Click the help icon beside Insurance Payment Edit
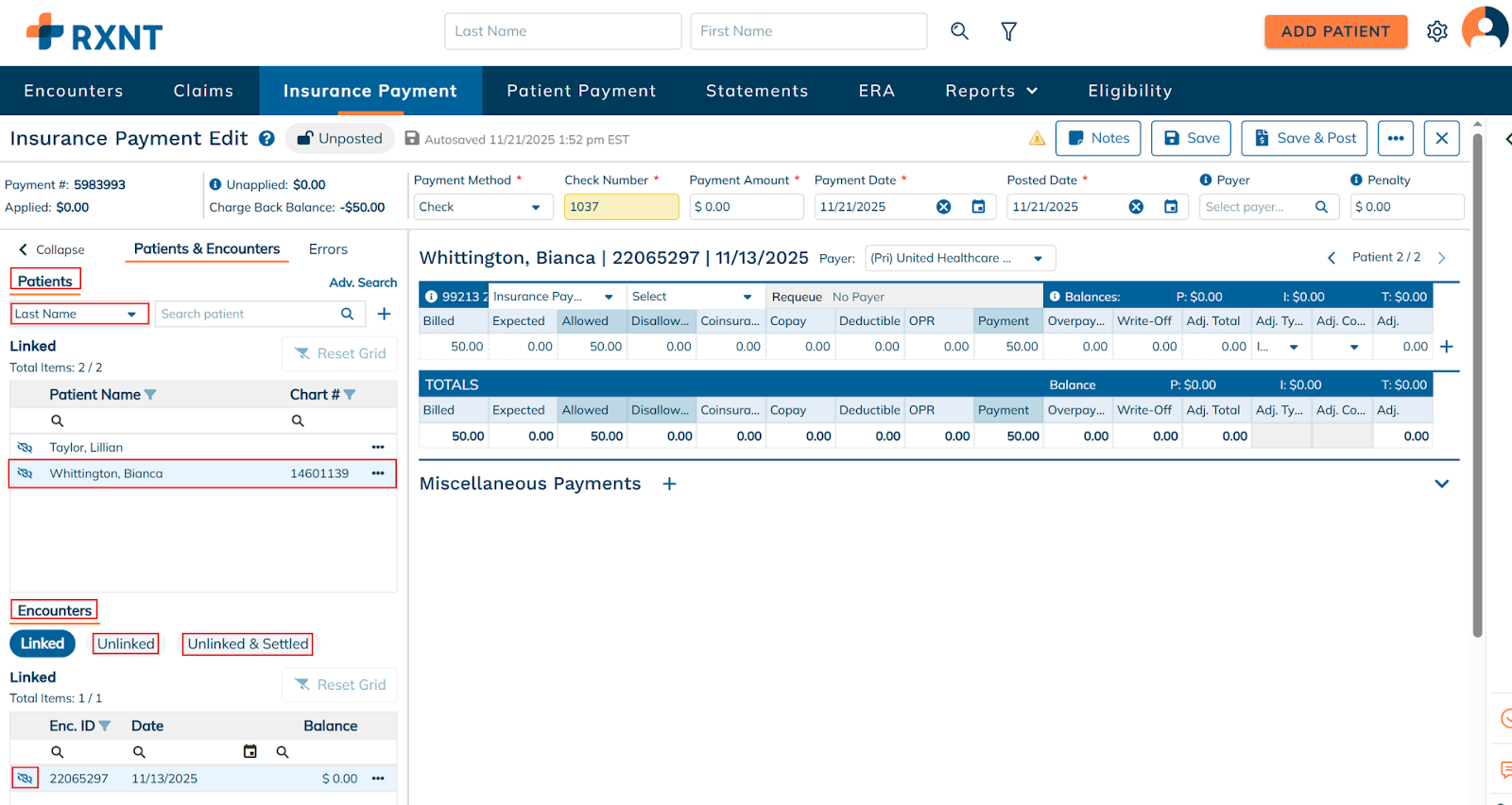The image size is (1512, 805). point(267,139)
